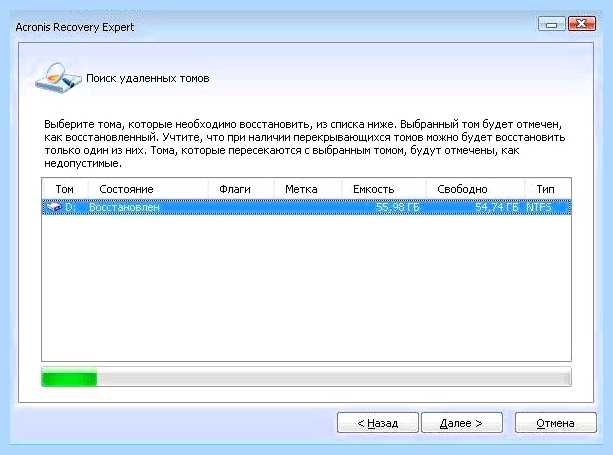Sort volumes by Свободно column
Viewport: 613px width, 455px height.
(475, 189)
